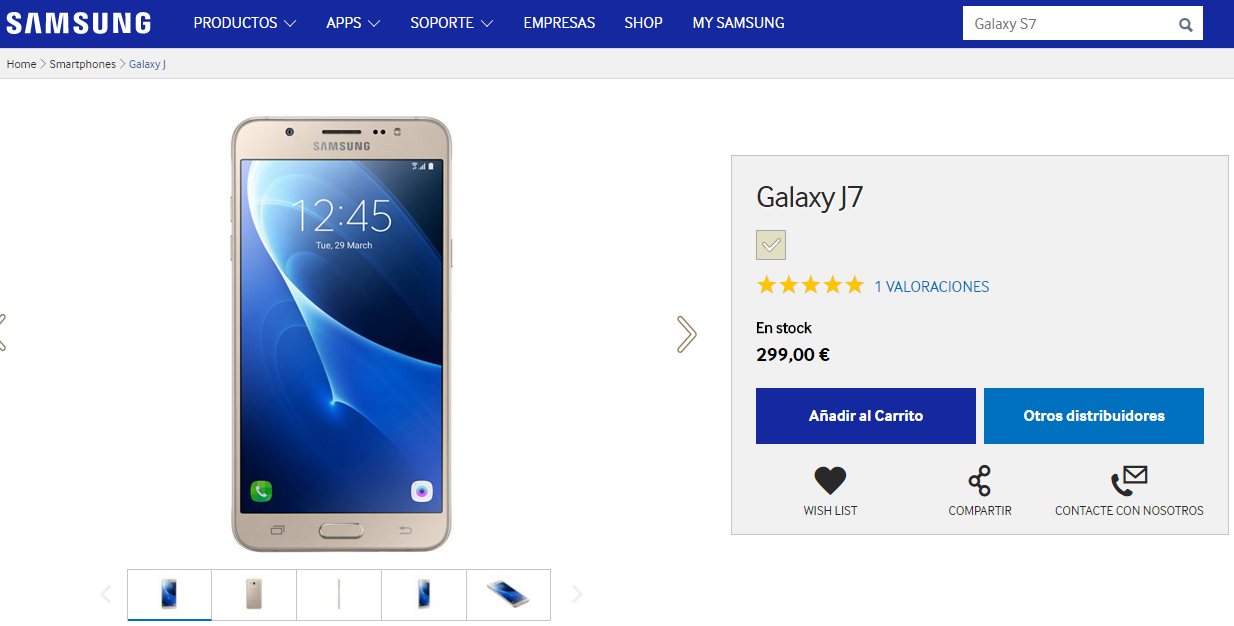Expand the Apps dropdown menu
The height and width of the screenshot is (626, 1234).
click(x=354, y=23)
